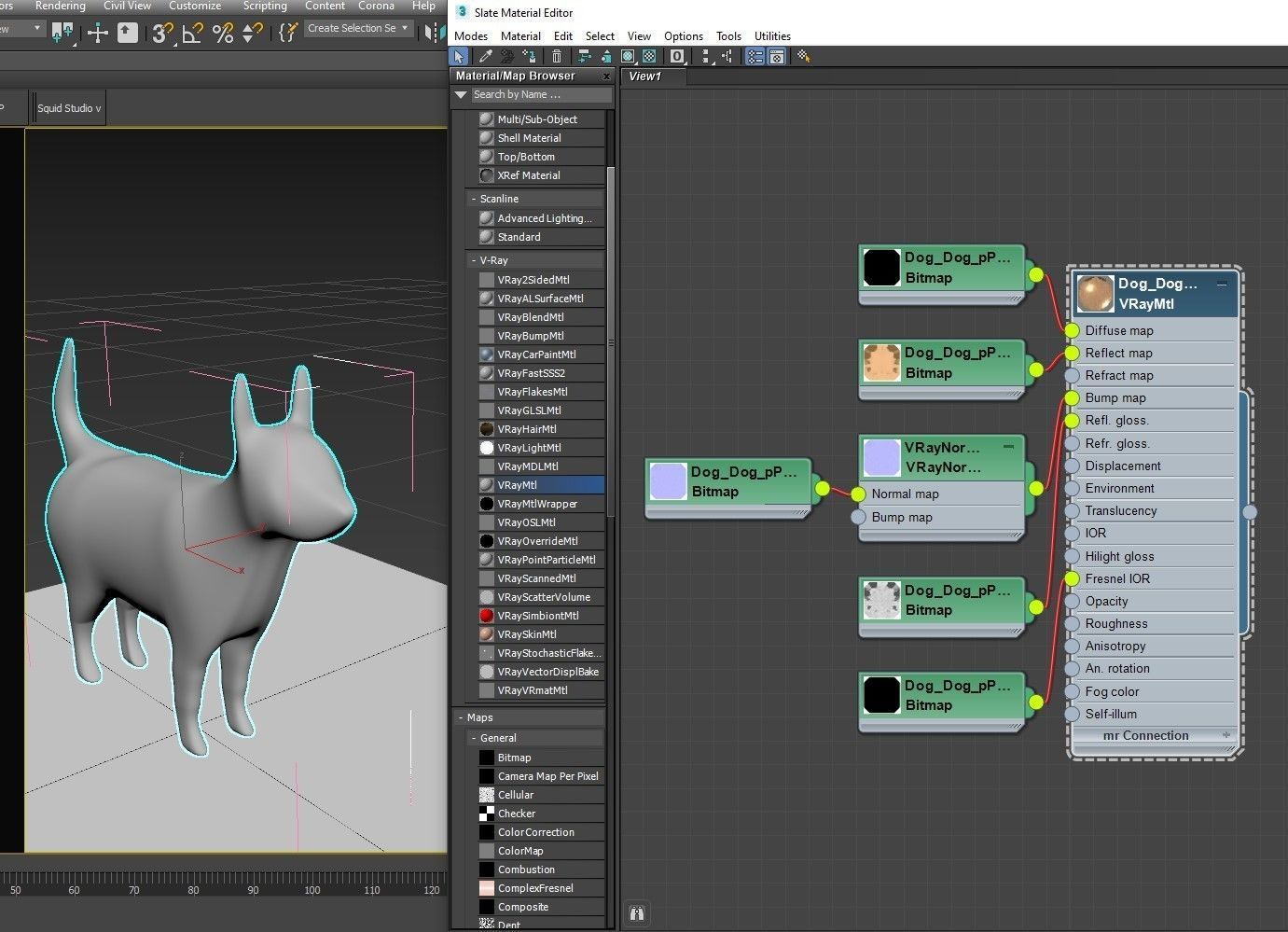Toggle Spinner Snap button
This screenshot has height=932, width=1288.
(252, 34)
